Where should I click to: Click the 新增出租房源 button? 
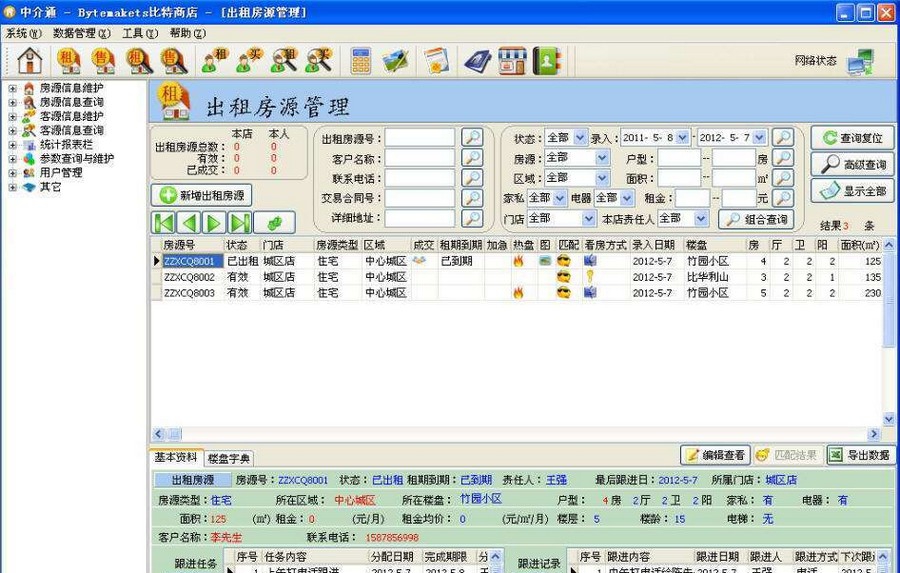pos(202,195)
